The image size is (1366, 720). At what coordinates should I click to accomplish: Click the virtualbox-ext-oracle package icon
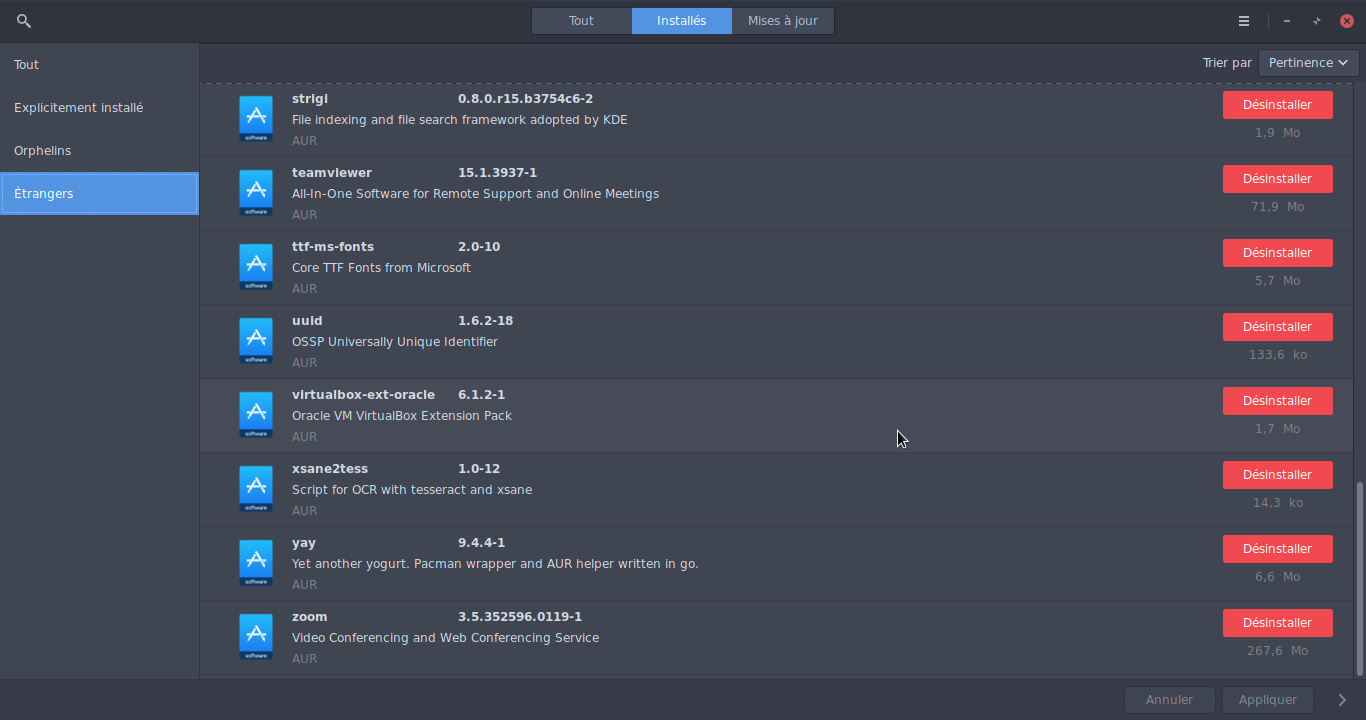coord(256,415)
